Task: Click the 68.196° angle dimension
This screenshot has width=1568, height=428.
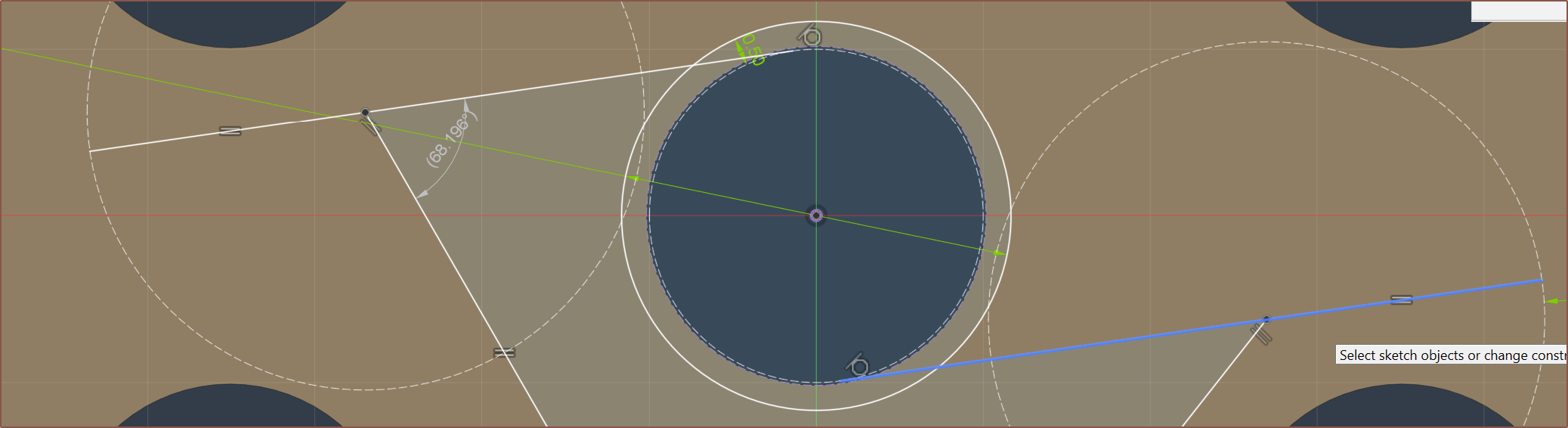Action: point(448,141)
